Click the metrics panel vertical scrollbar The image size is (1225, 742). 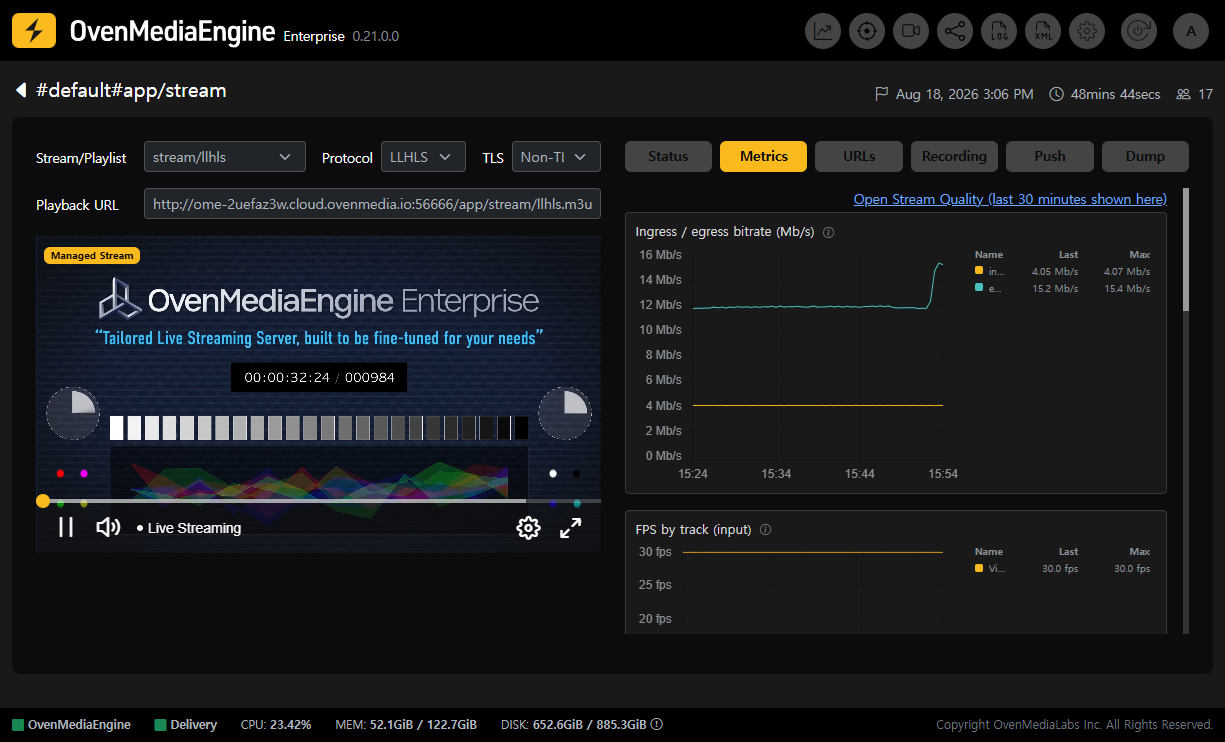point(1186,249)
